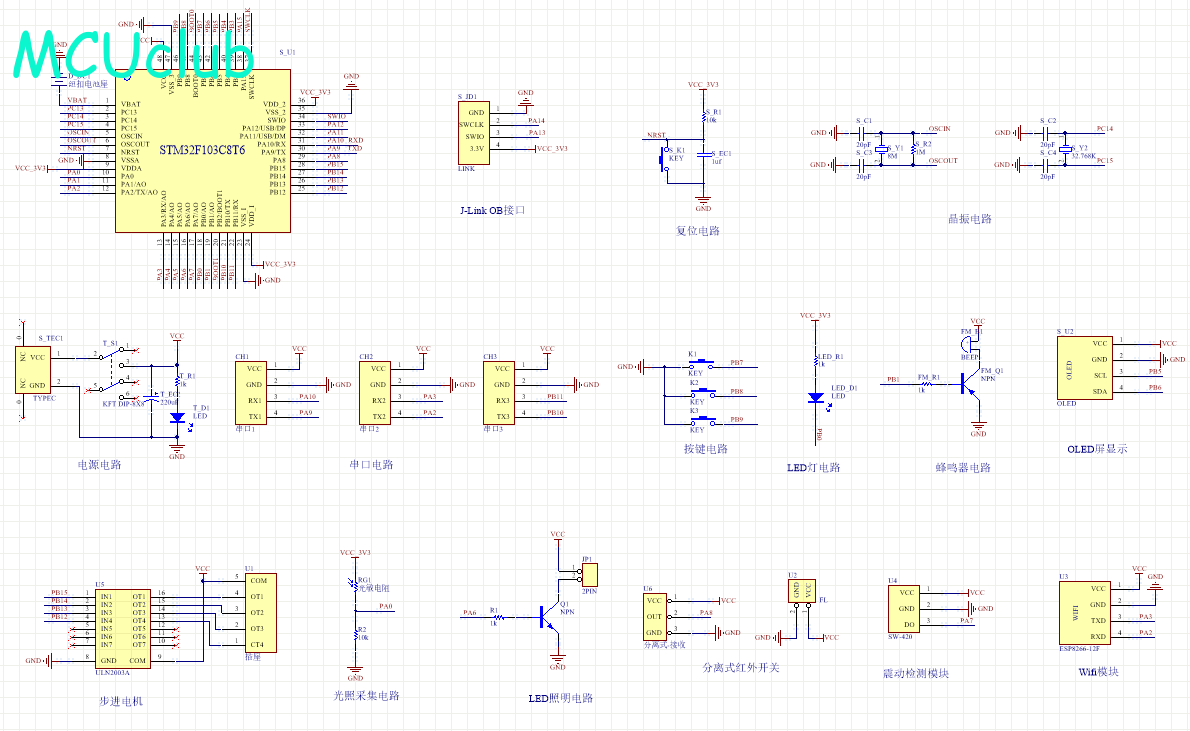The image size is (1190, 731).
Task: Click the SW-420 vibration sensor block
Action: 907,606
